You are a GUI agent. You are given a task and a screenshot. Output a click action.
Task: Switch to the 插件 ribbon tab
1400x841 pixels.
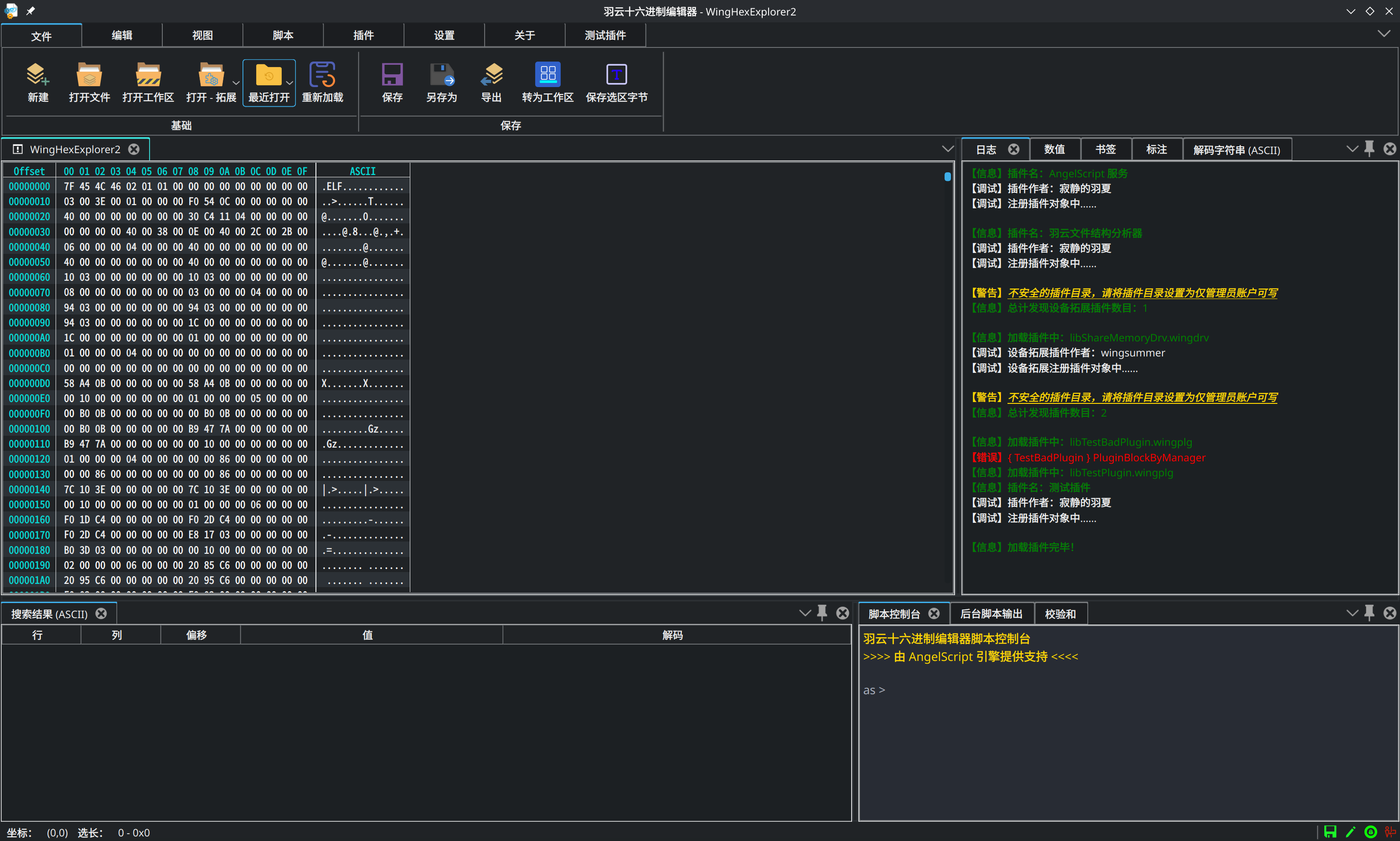click(363, 35)
